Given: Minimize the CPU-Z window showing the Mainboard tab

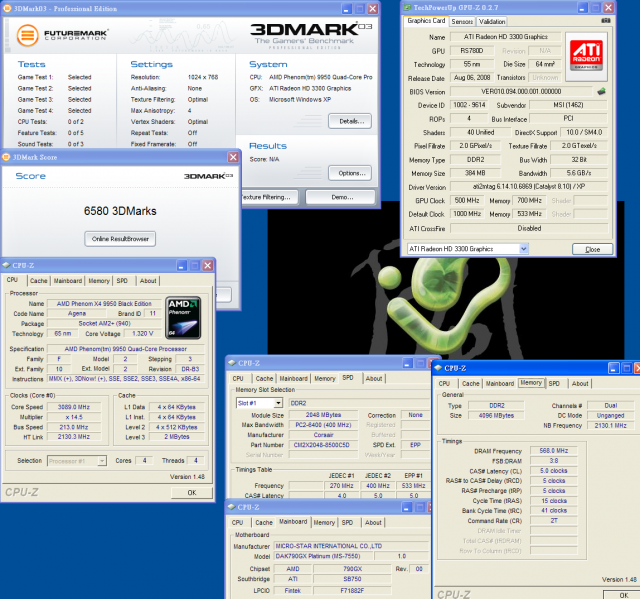Looking at the screenshot, I should [407, 507].
